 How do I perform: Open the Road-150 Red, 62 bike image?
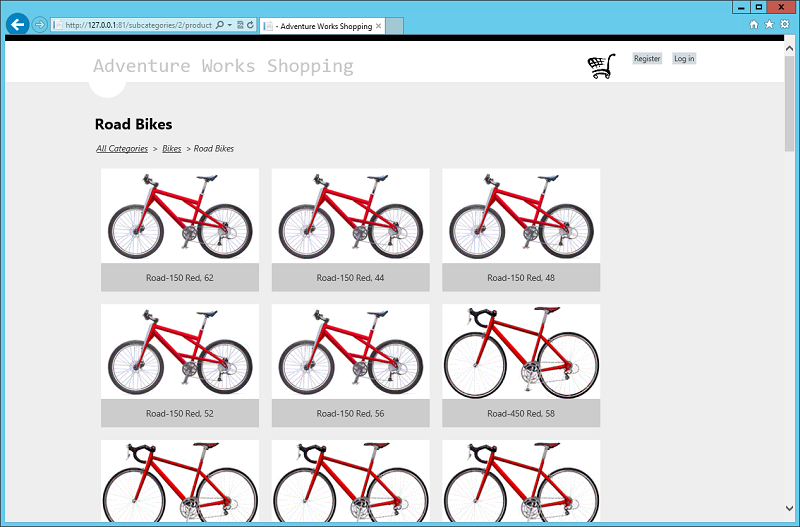pyautogui.click(x=180, y=216)
